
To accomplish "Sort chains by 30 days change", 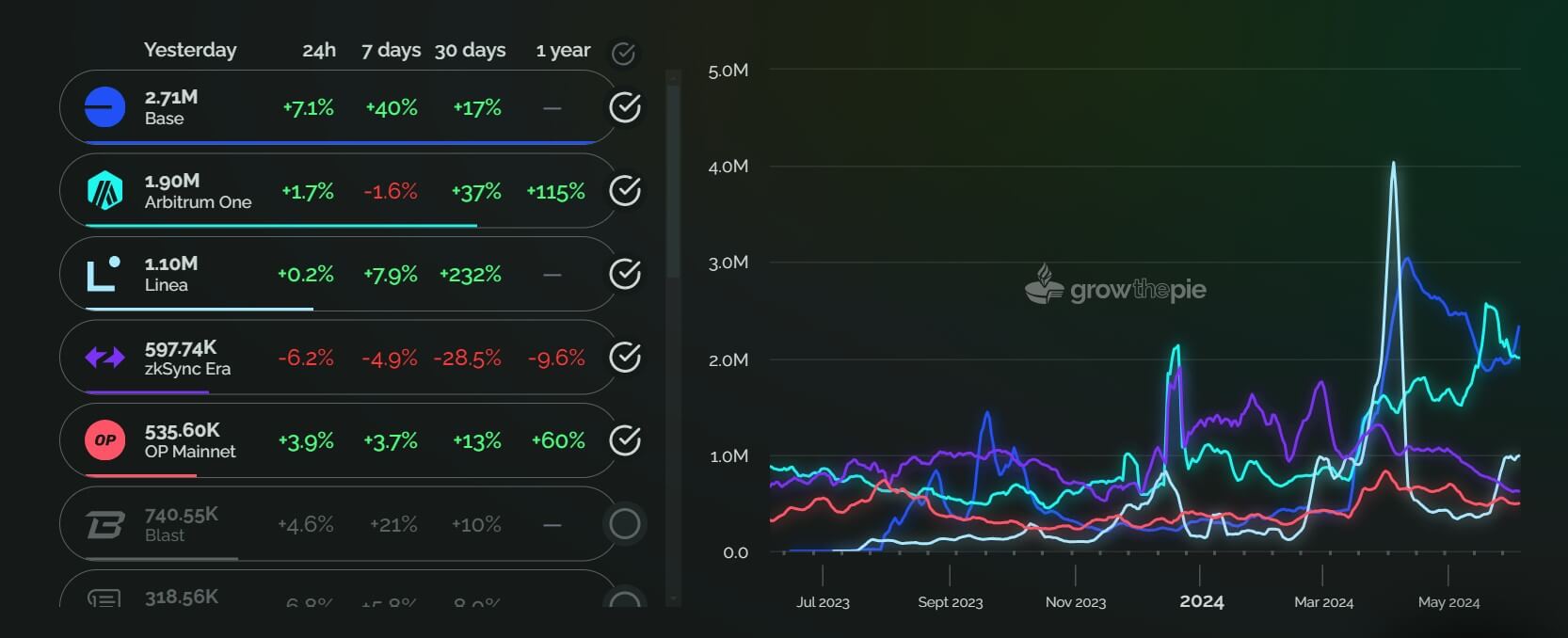I will pyautogui.click(x=471, y=50).
